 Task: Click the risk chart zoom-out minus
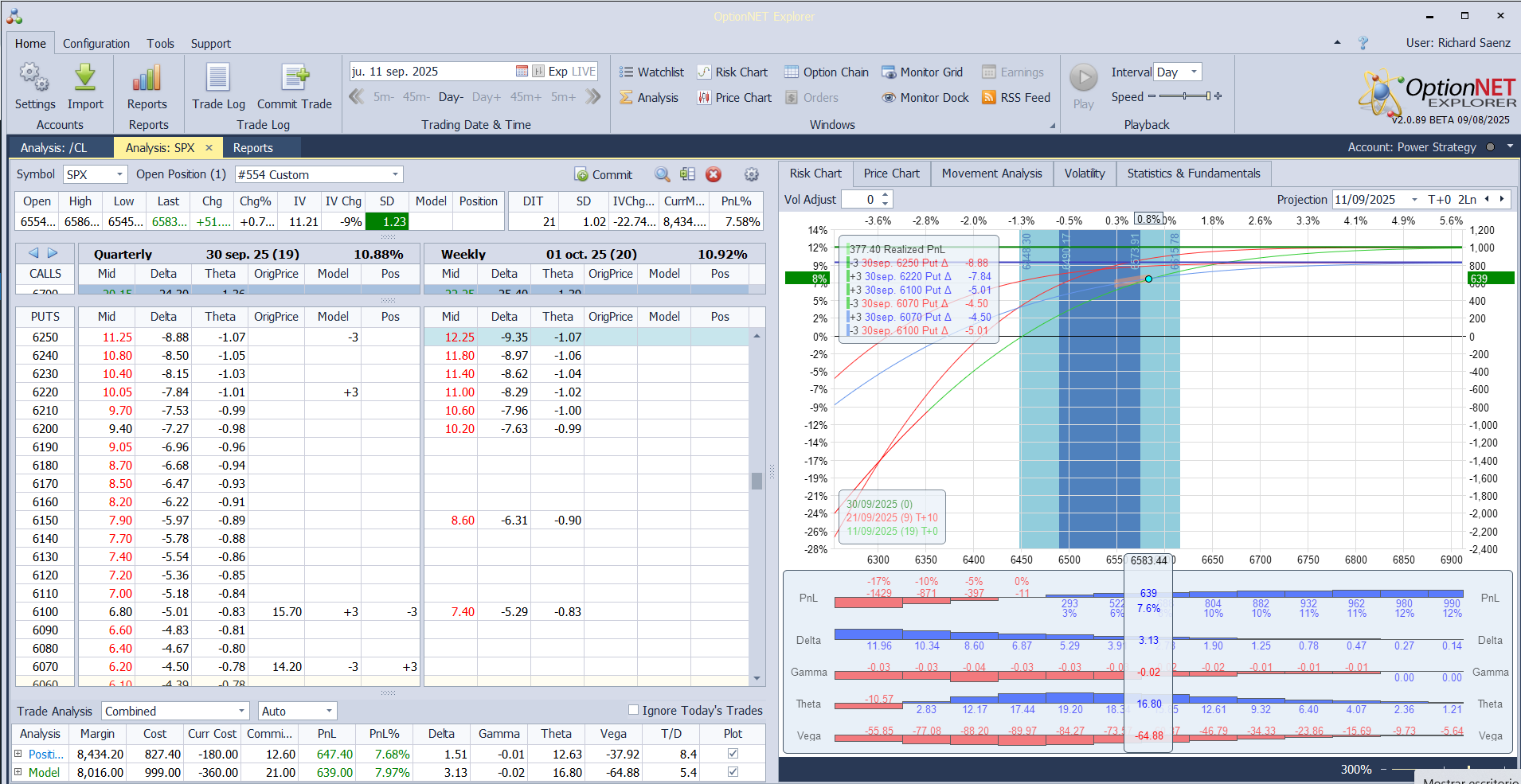point(1383,770)
